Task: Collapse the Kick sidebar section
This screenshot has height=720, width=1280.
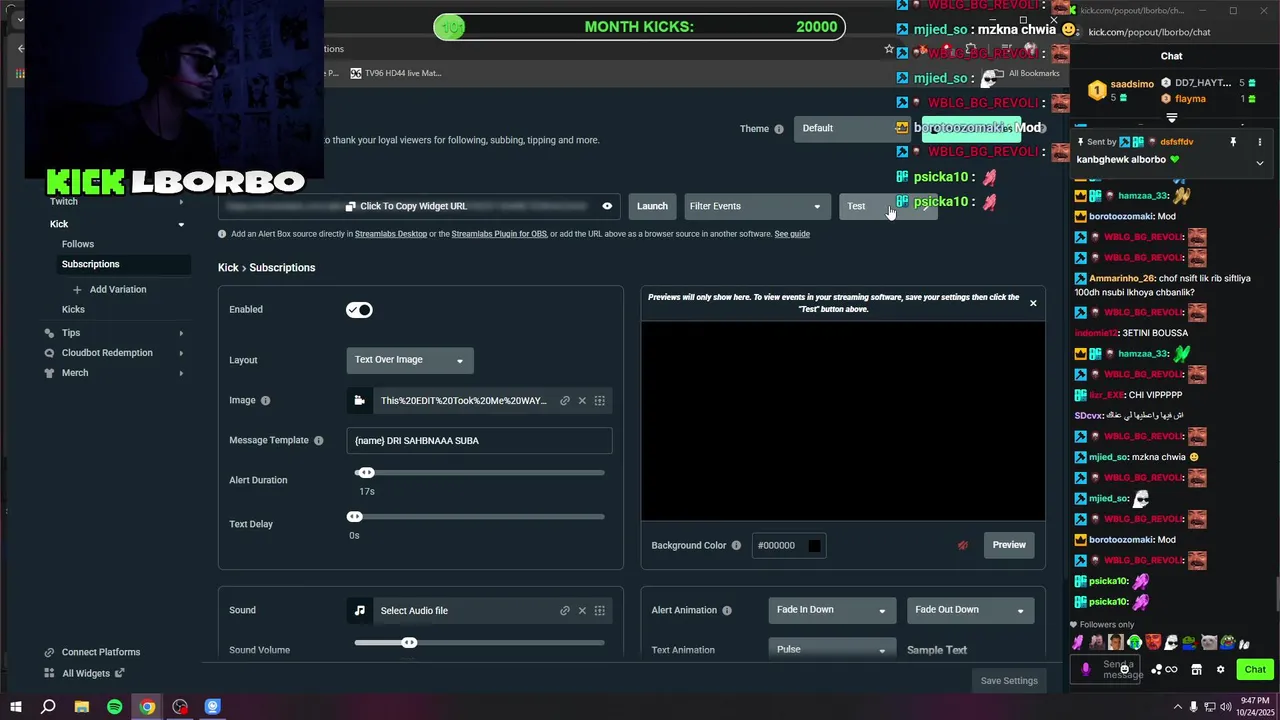Action: coord(181,225)
